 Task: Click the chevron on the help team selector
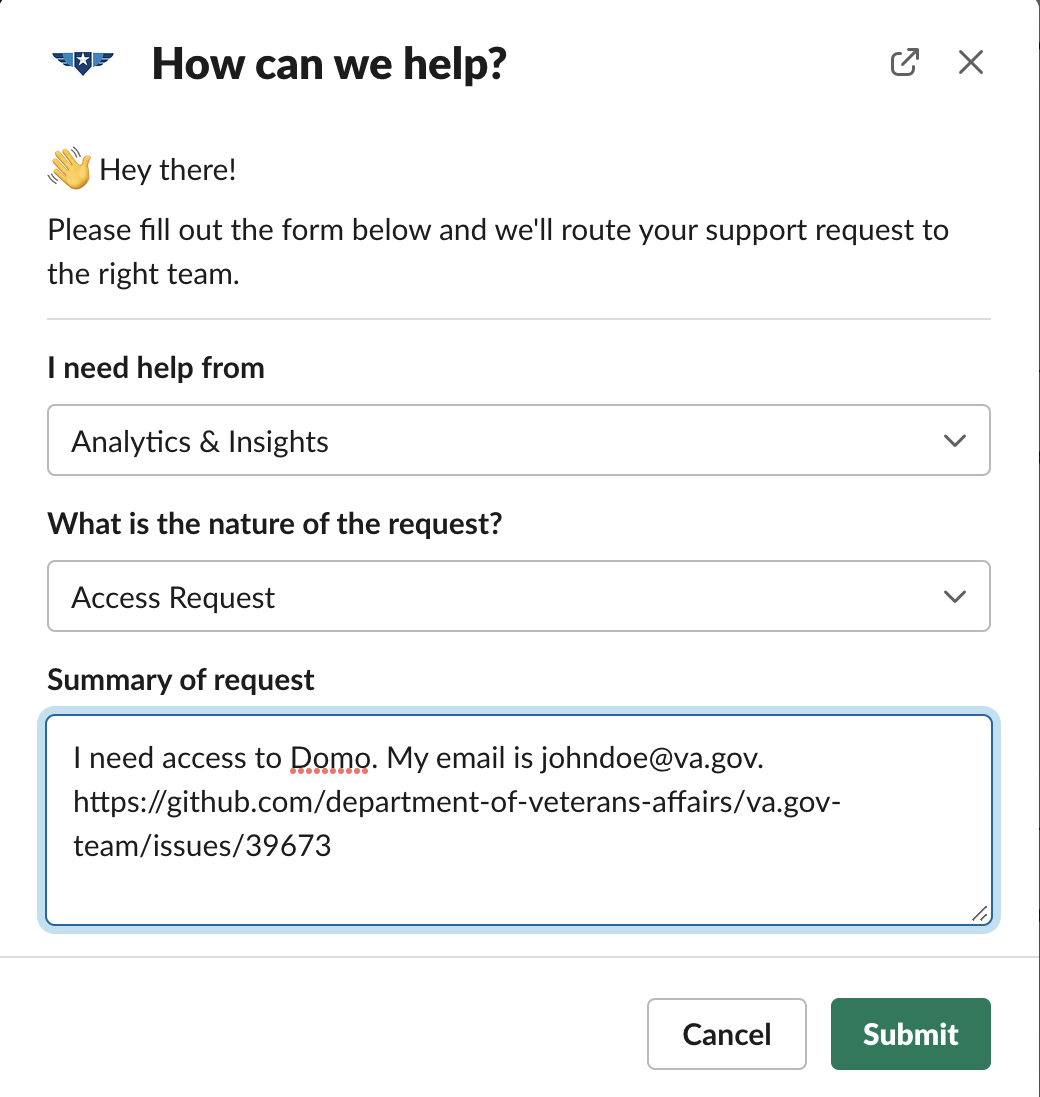point(954,440)
